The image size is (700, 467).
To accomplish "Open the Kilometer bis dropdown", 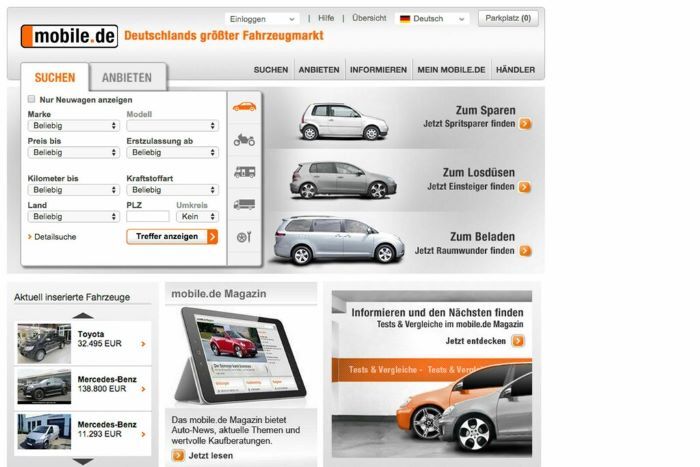I will coord(74,190).
